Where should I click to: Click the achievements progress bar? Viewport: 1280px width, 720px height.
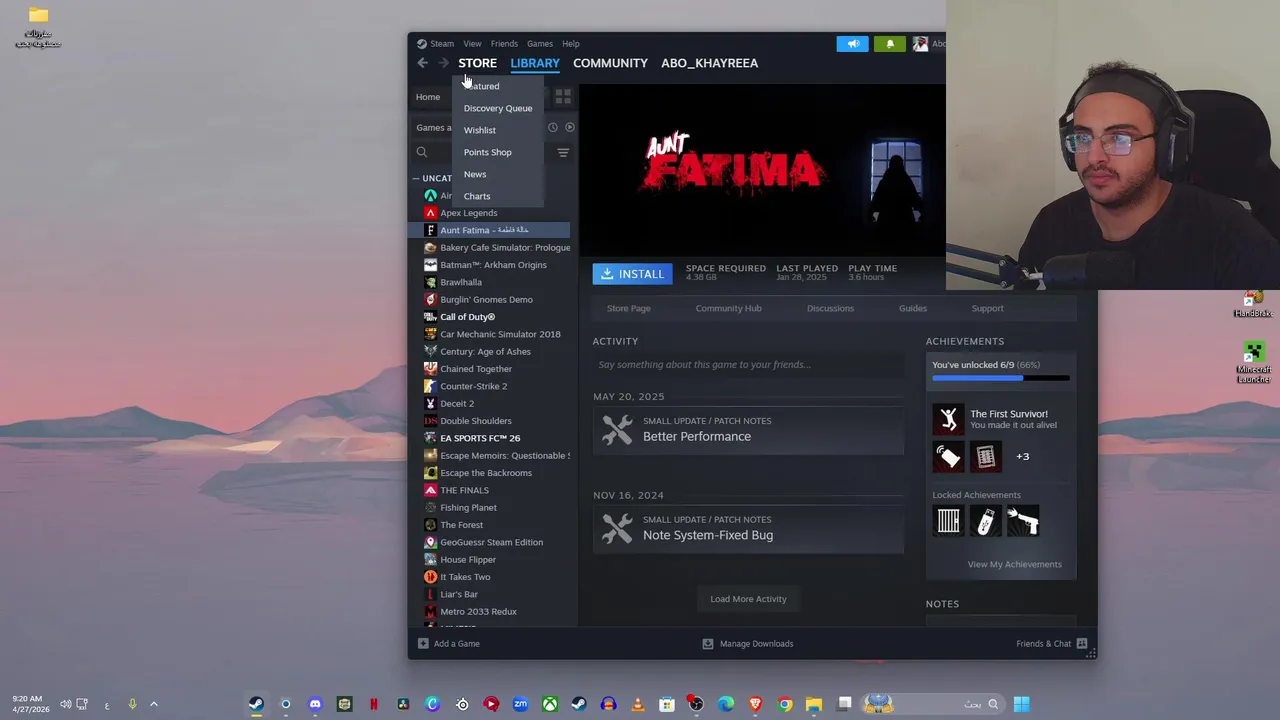tap(1001, 378)
